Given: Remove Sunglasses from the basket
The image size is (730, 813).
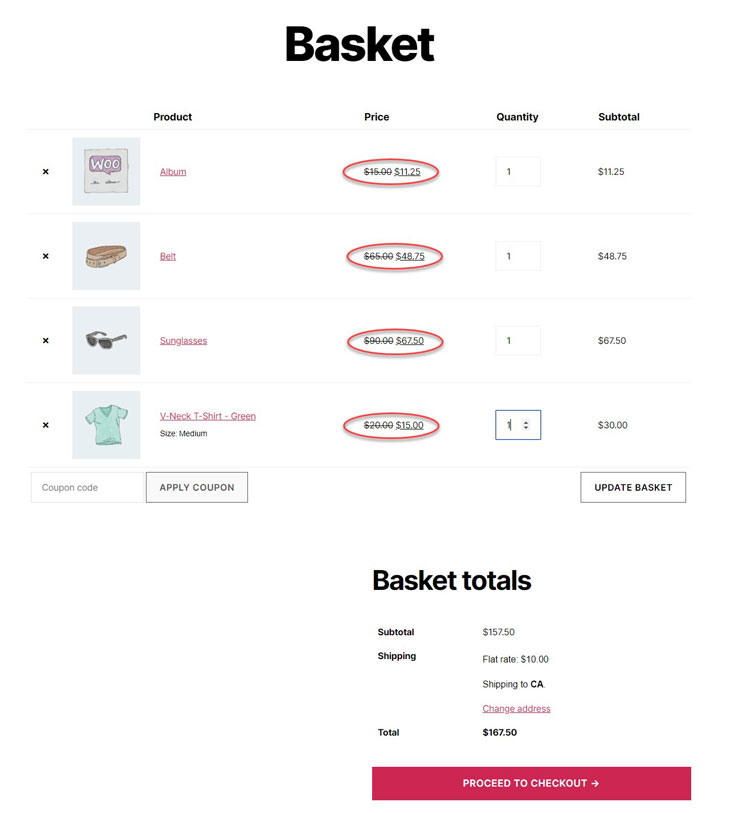Looking at the screenshot, I should (46, 341).
